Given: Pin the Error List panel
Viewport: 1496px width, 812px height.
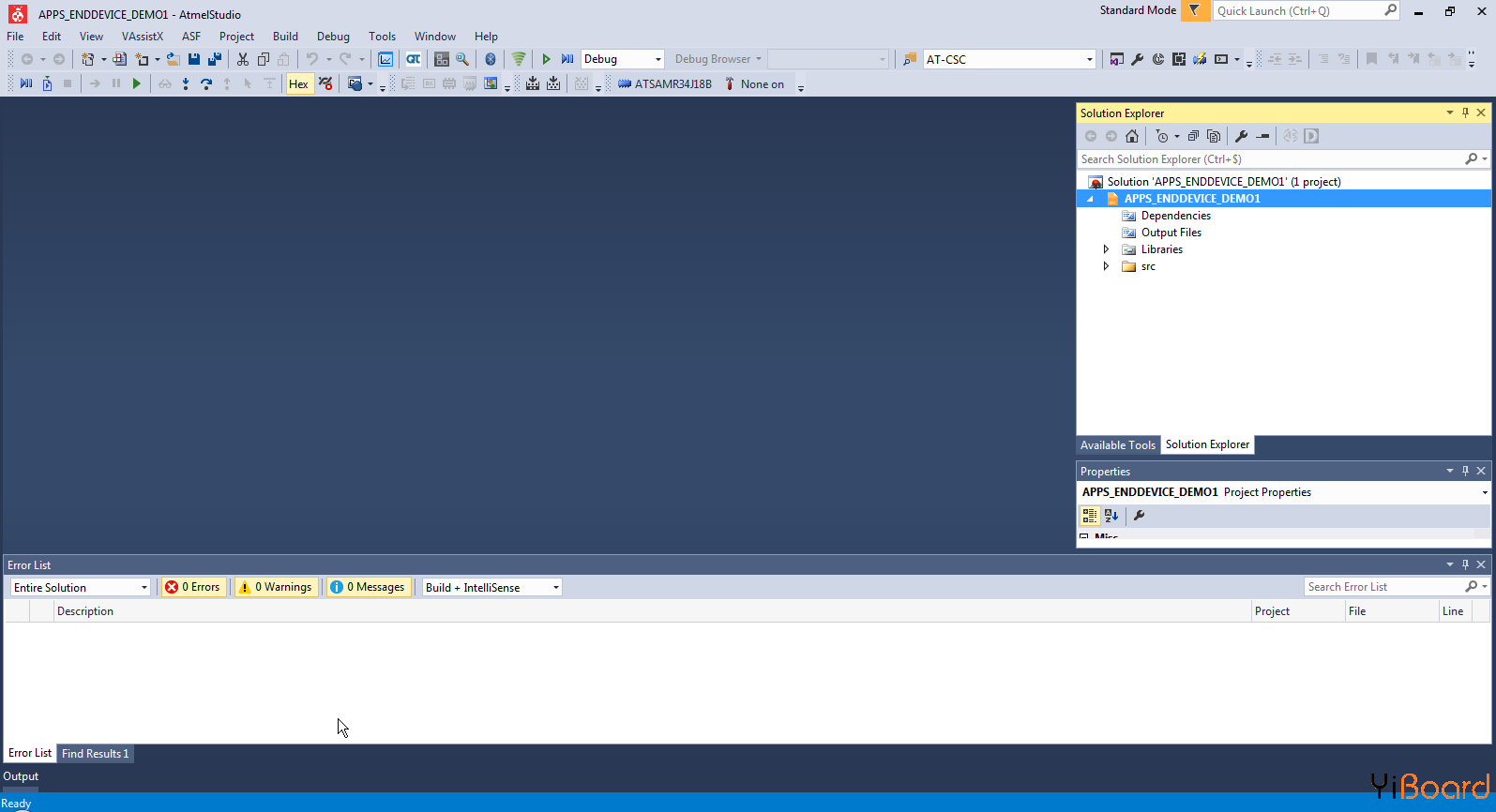Looking at the screenshot, I should pos(1465,564).
